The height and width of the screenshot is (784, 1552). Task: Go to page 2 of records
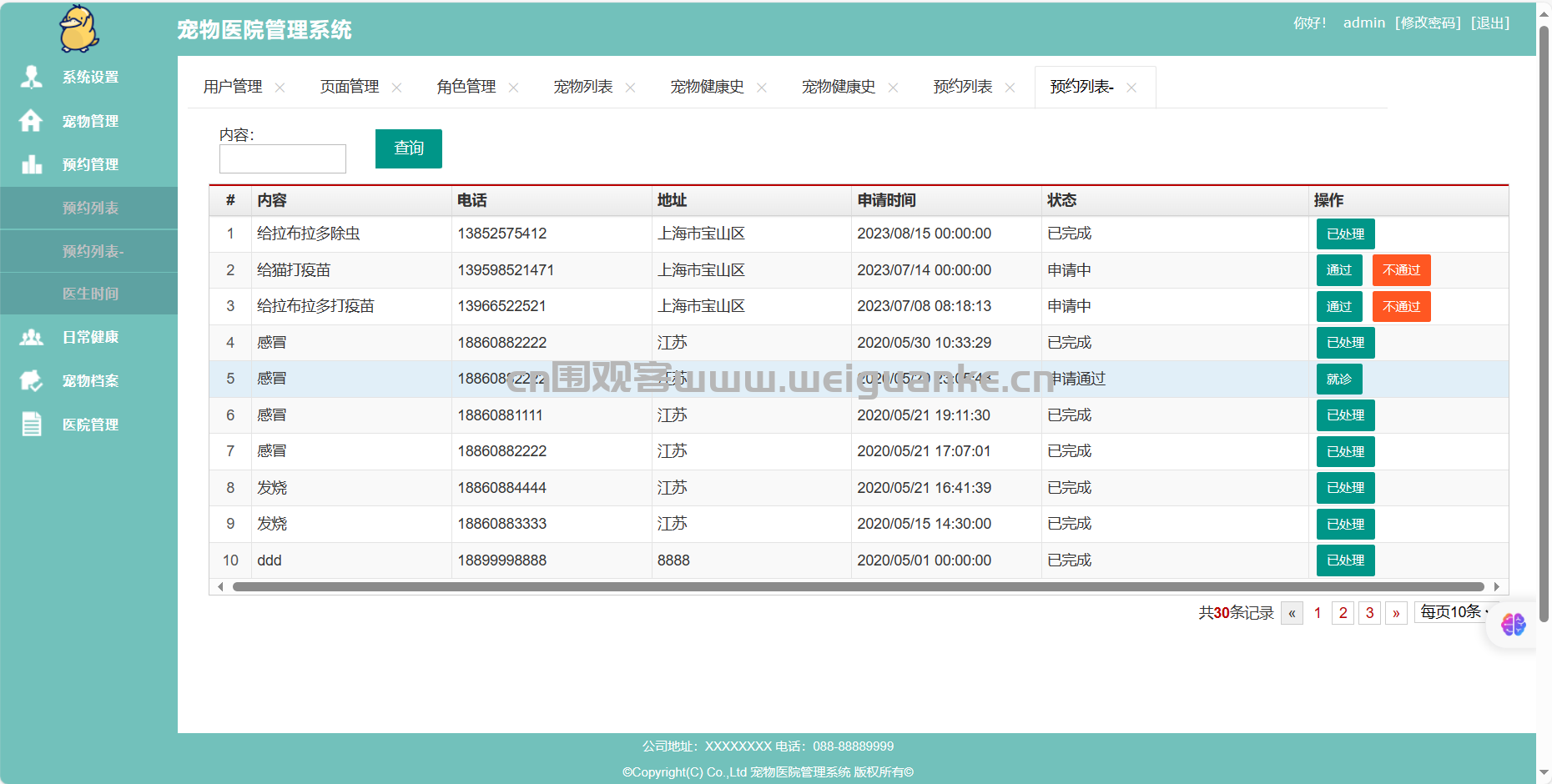(x=1343, y=613)
